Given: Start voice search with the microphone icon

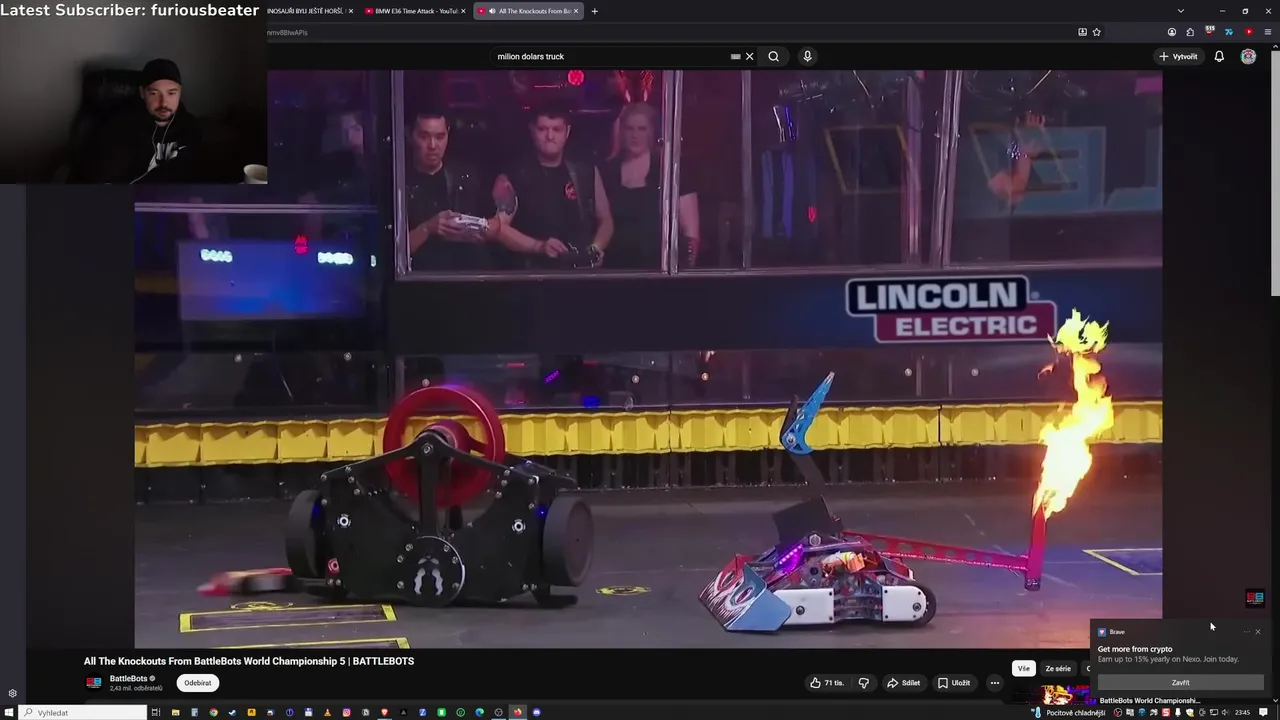Looking at the screenshot, I should pyautogui.click(x=807, y=56).
